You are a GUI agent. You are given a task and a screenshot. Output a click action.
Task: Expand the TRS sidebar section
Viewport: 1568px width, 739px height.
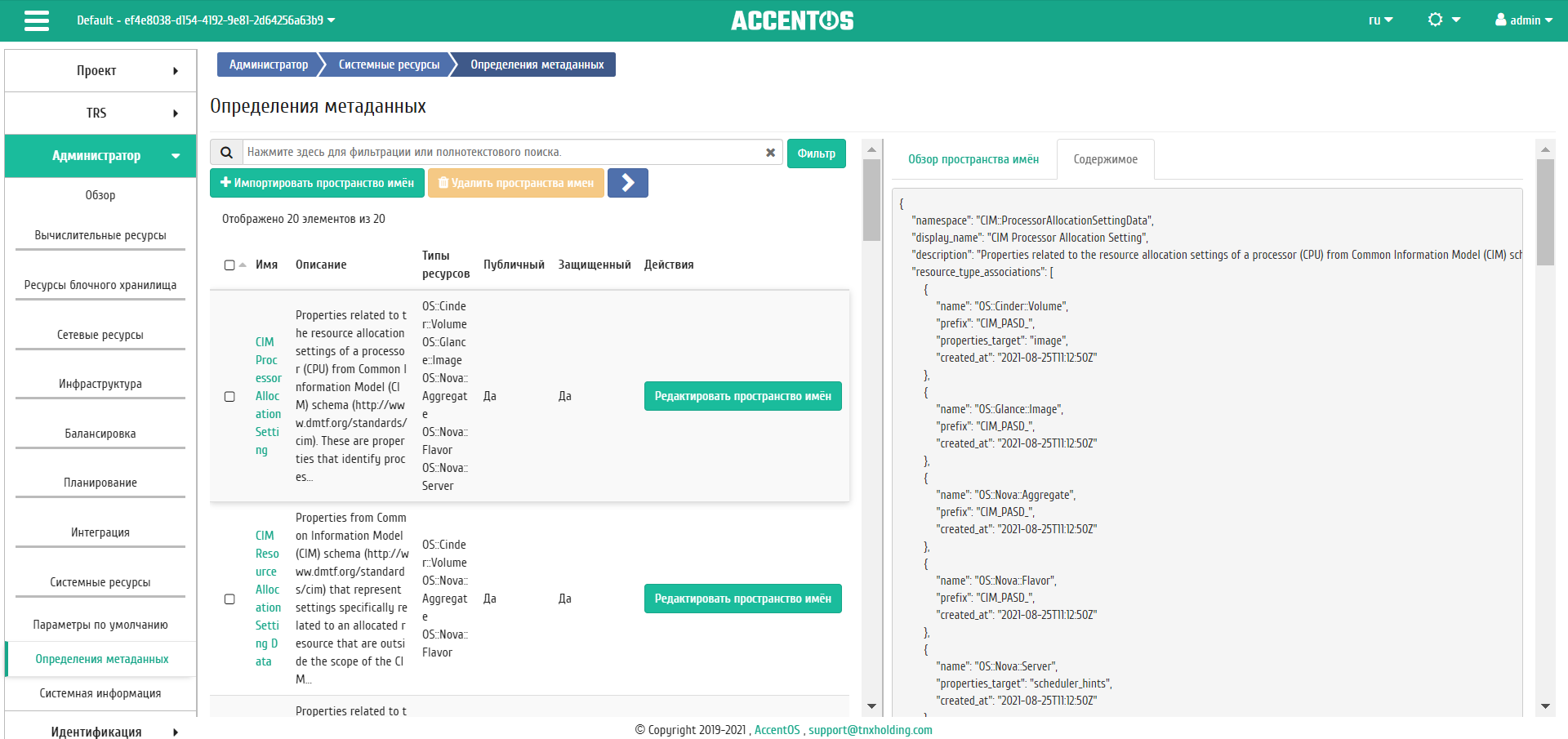[100, 114]
